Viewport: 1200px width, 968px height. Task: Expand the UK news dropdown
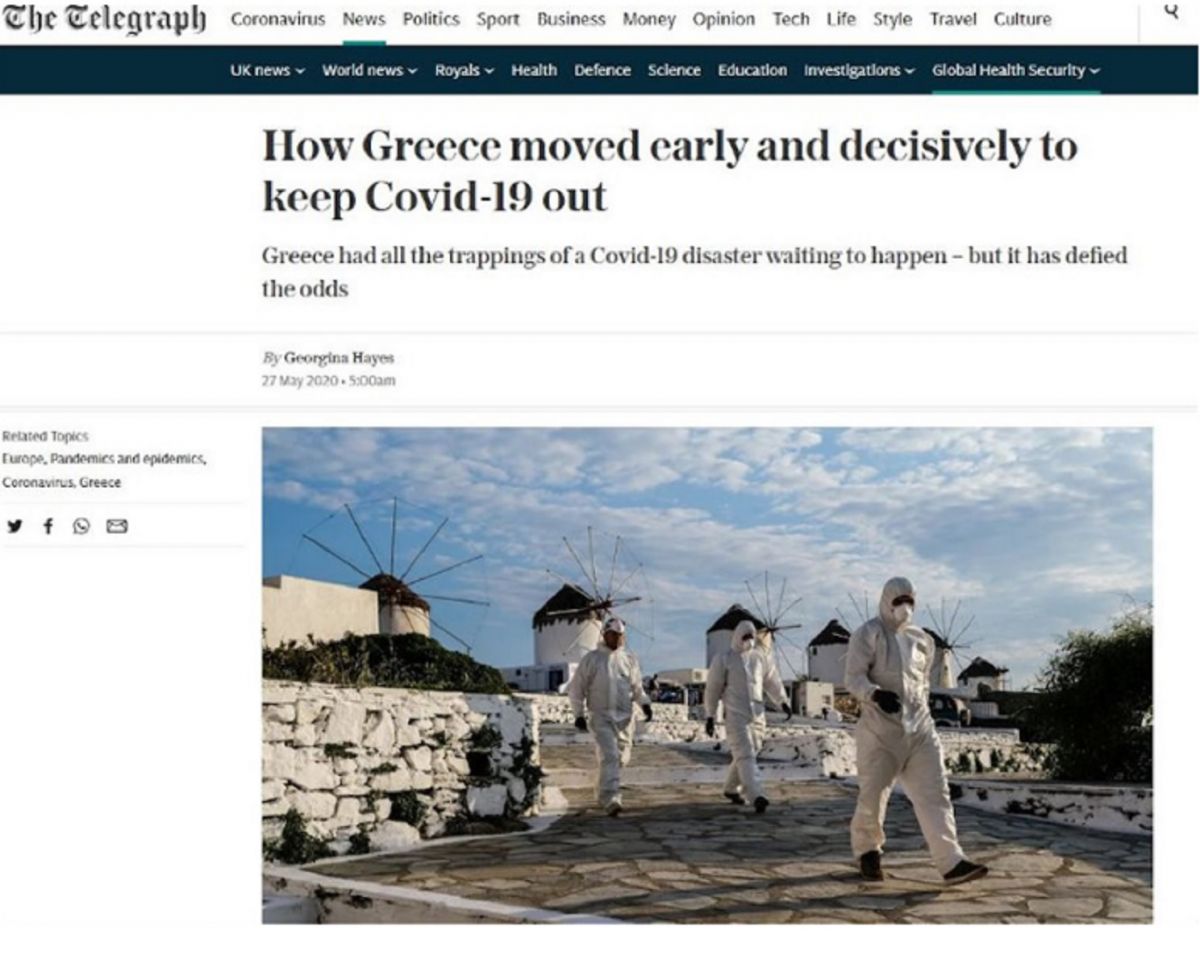(267, 70)
